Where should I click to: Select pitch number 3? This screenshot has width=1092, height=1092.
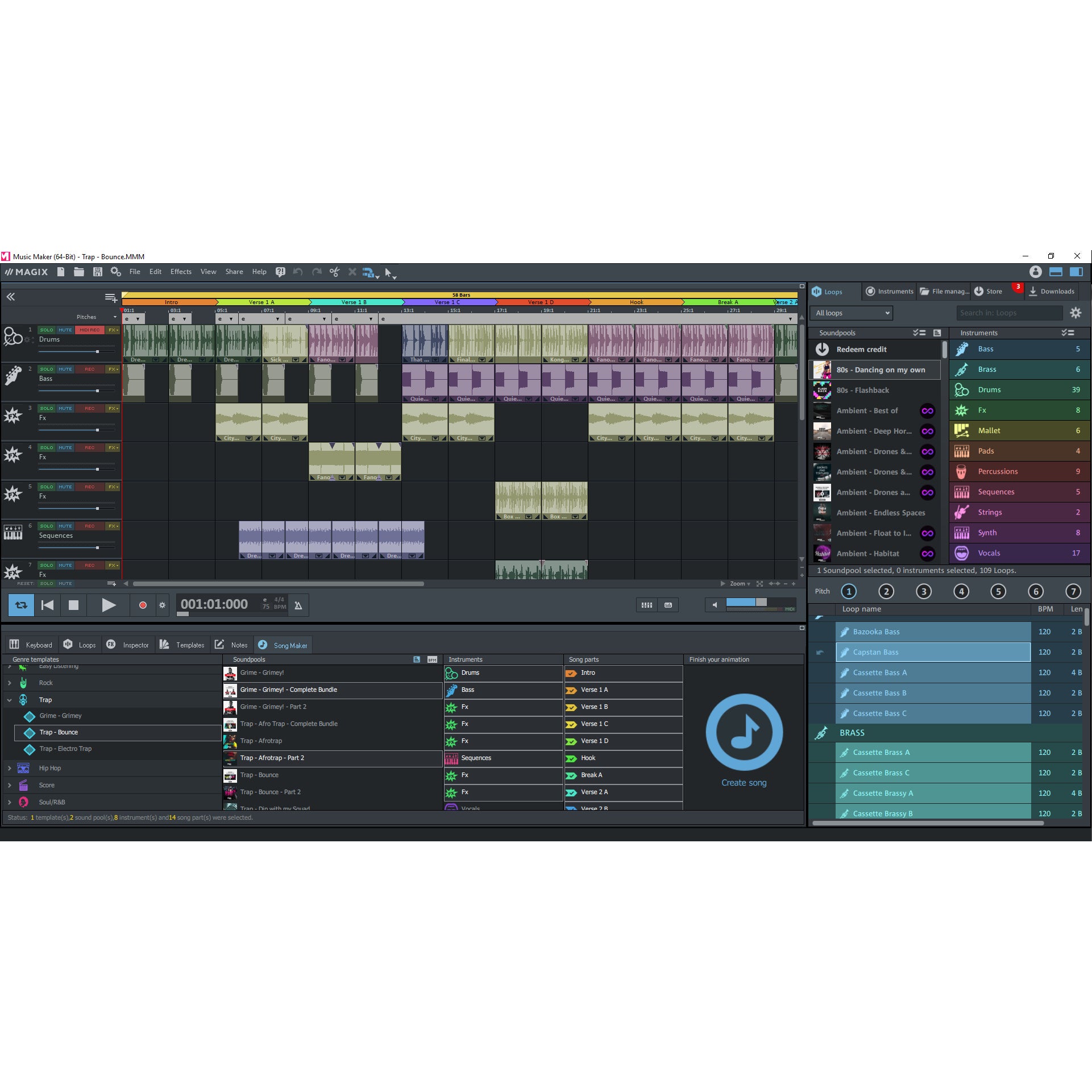[x=924, y=591]
